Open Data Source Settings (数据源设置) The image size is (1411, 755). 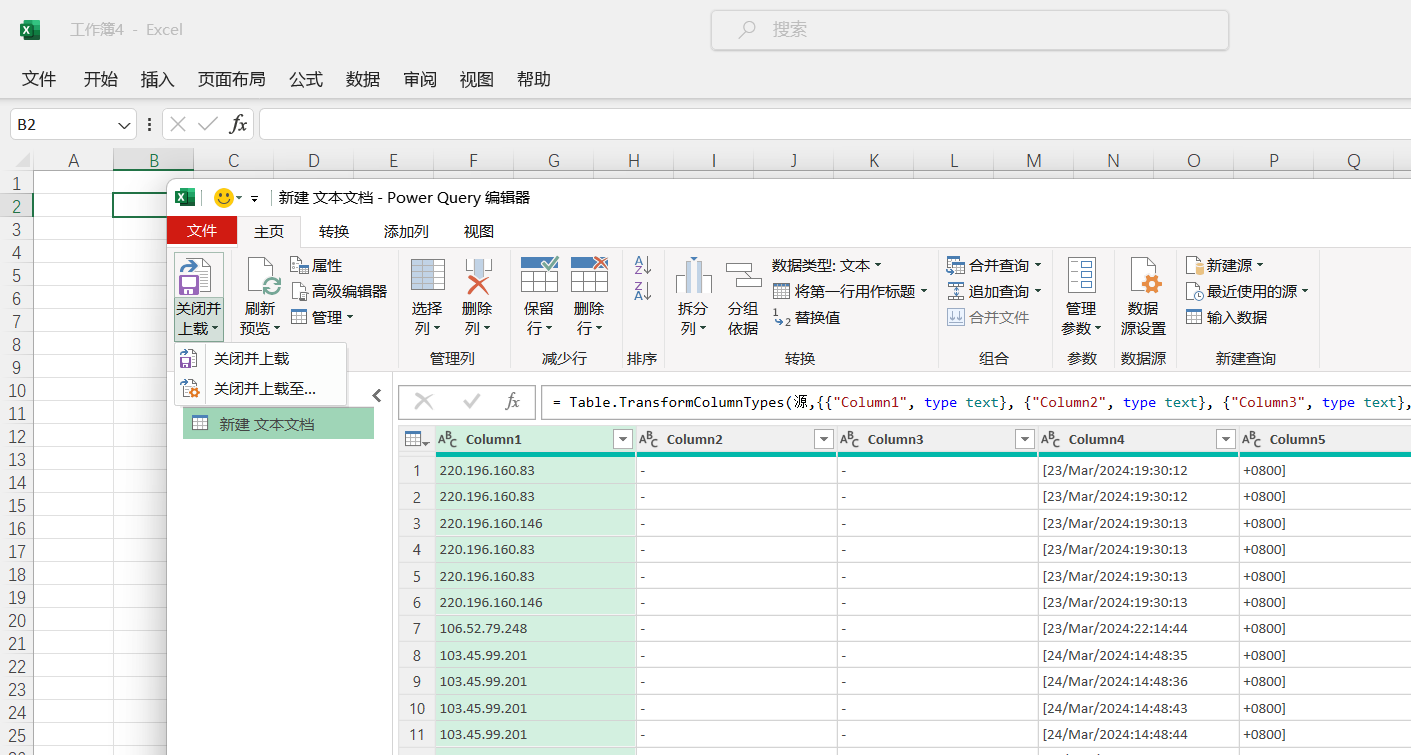pos(1143,277)
